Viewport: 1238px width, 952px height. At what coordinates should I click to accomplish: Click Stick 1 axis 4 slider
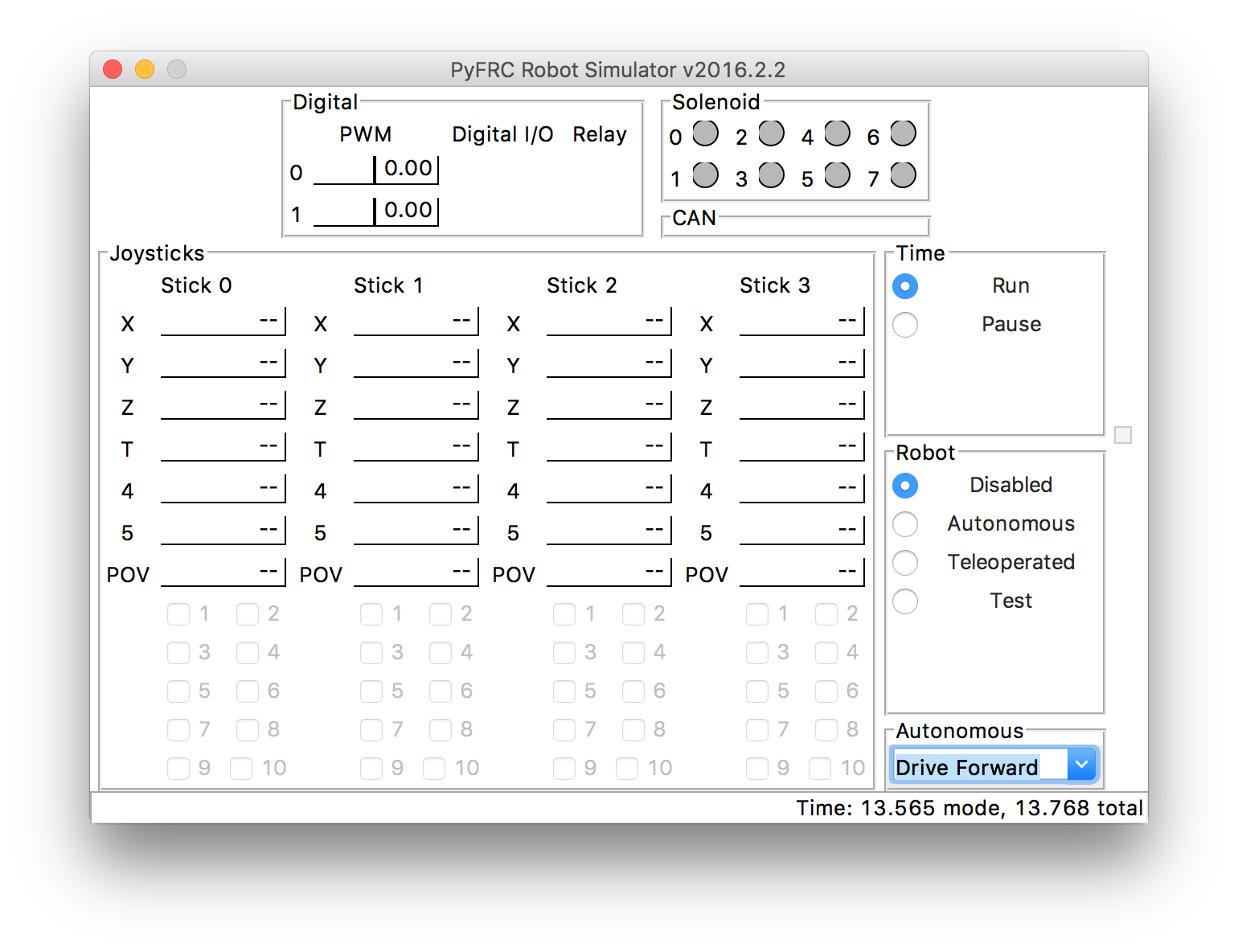coord(416,489)
